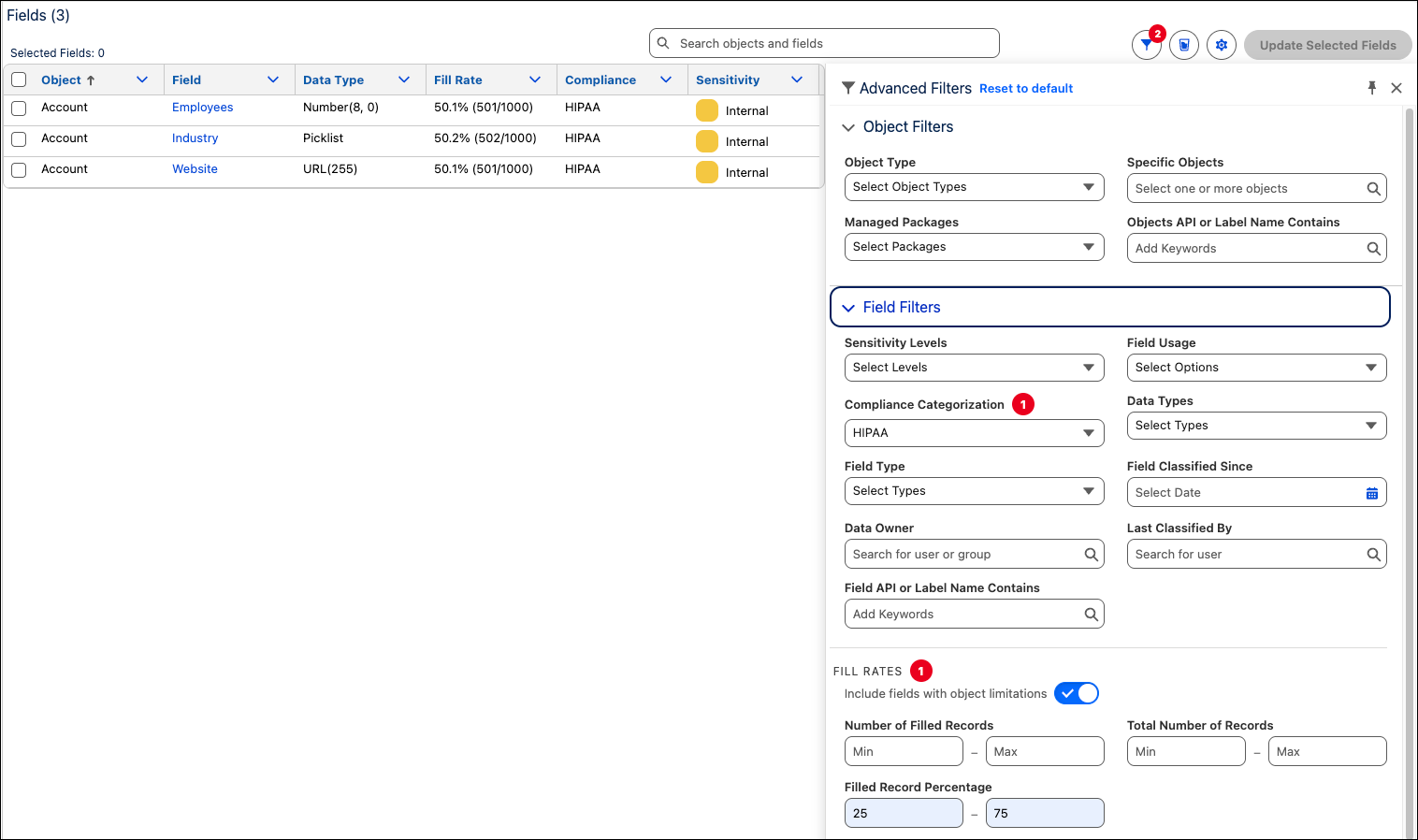Click yellow Internal sensitivity swatch for Employees
Screen dimensions: 1418x840
point(707,110)
